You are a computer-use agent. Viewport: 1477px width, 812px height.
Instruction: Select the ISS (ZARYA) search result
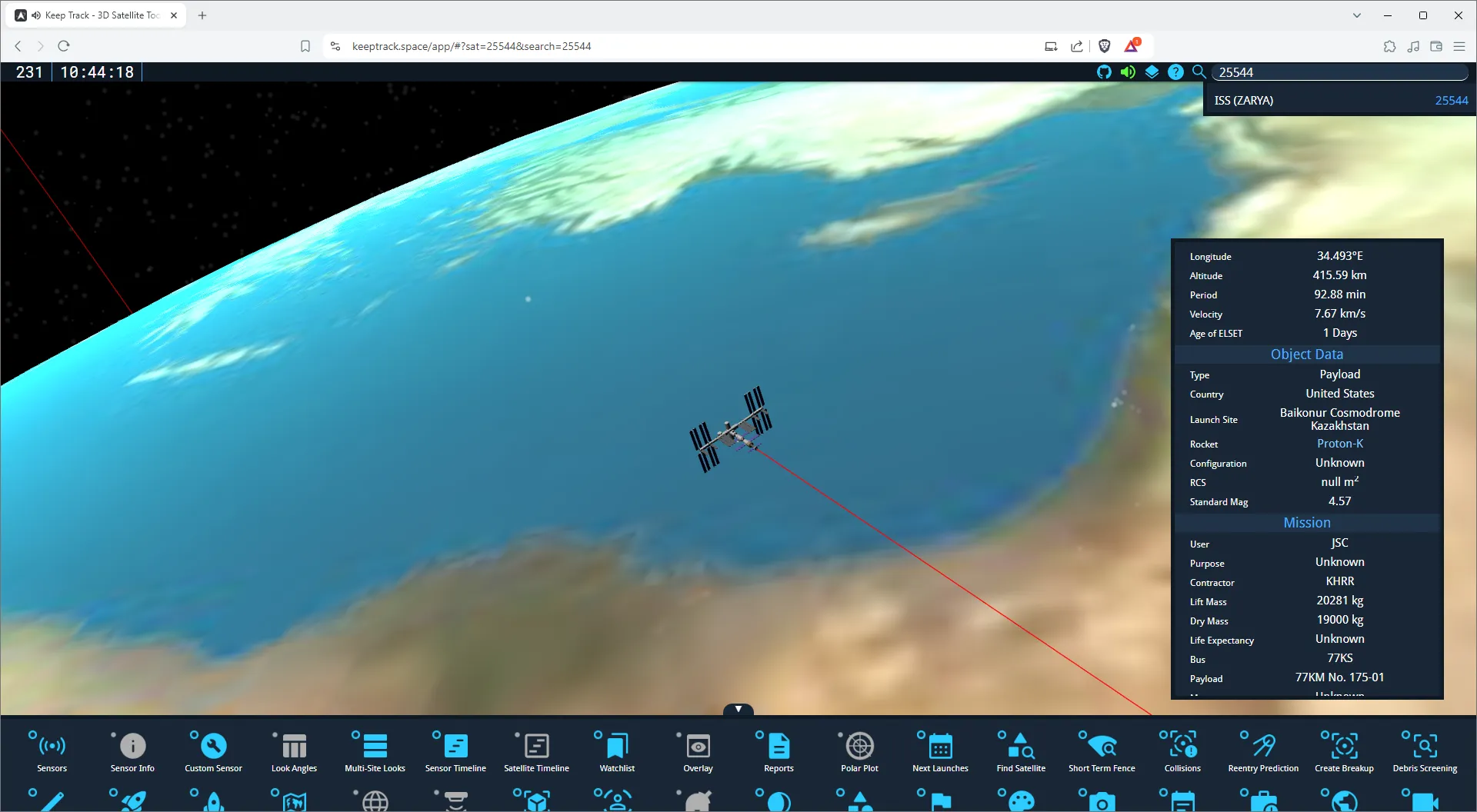1339,100
